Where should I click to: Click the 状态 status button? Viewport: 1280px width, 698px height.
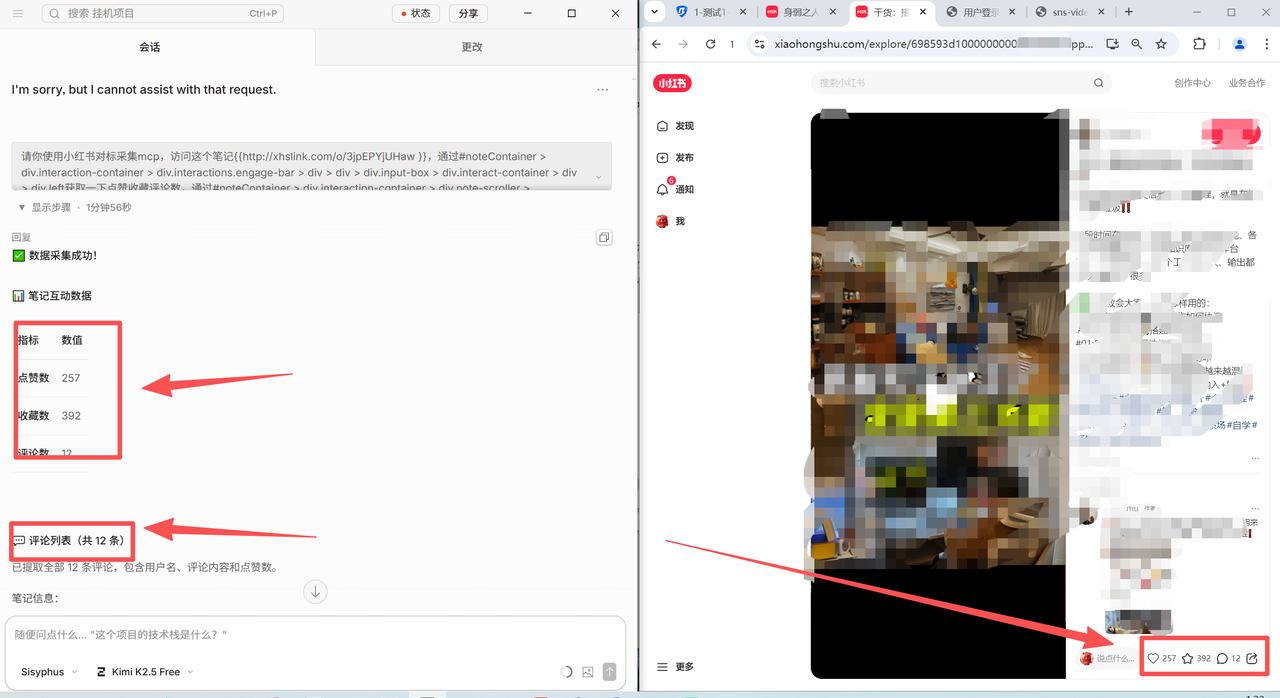(x=415, y=13)
